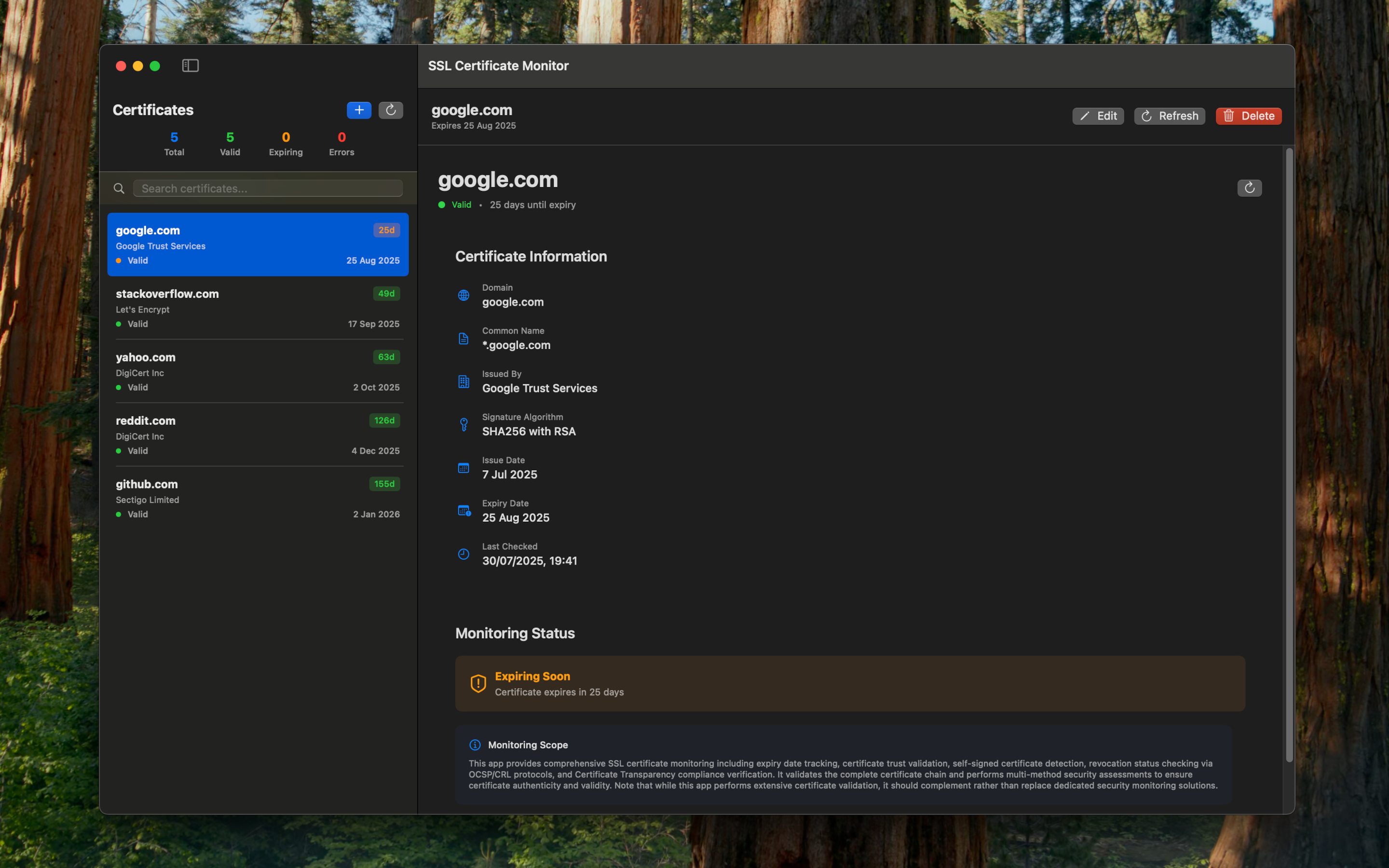This screenshot has height=868, width=1389.
Task: Select the google.com certificate row
Action: (x=258, y=244)
